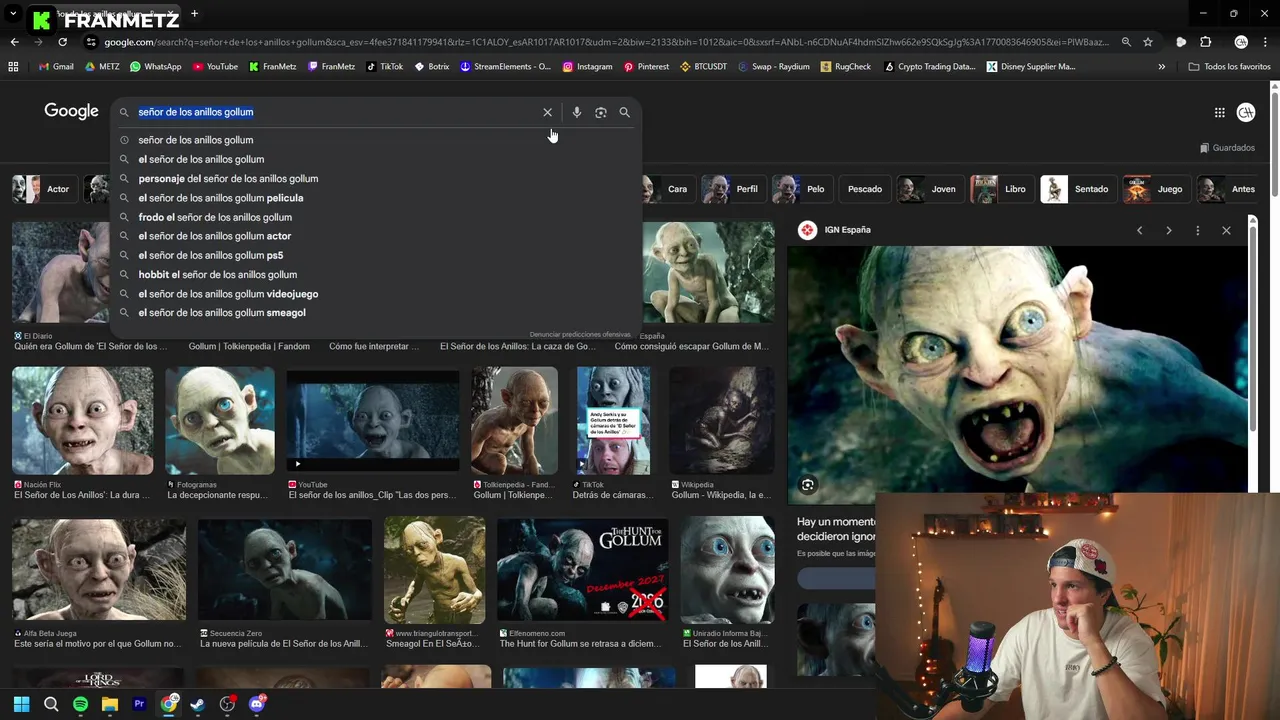Choose suggestion ending in 'gollum actor'
1280x720 pixels.
376,236
